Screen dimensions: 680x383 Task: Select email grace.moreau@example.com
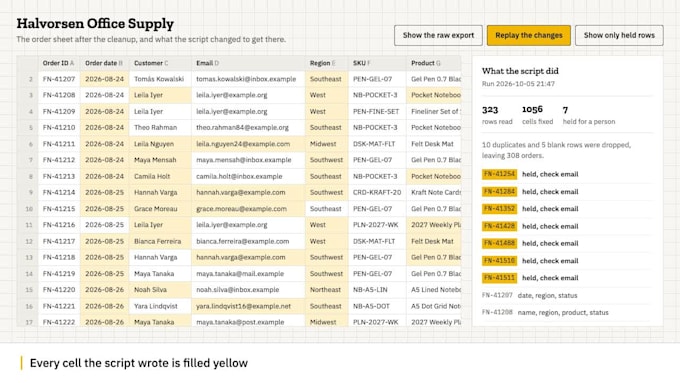click(248, 209)
